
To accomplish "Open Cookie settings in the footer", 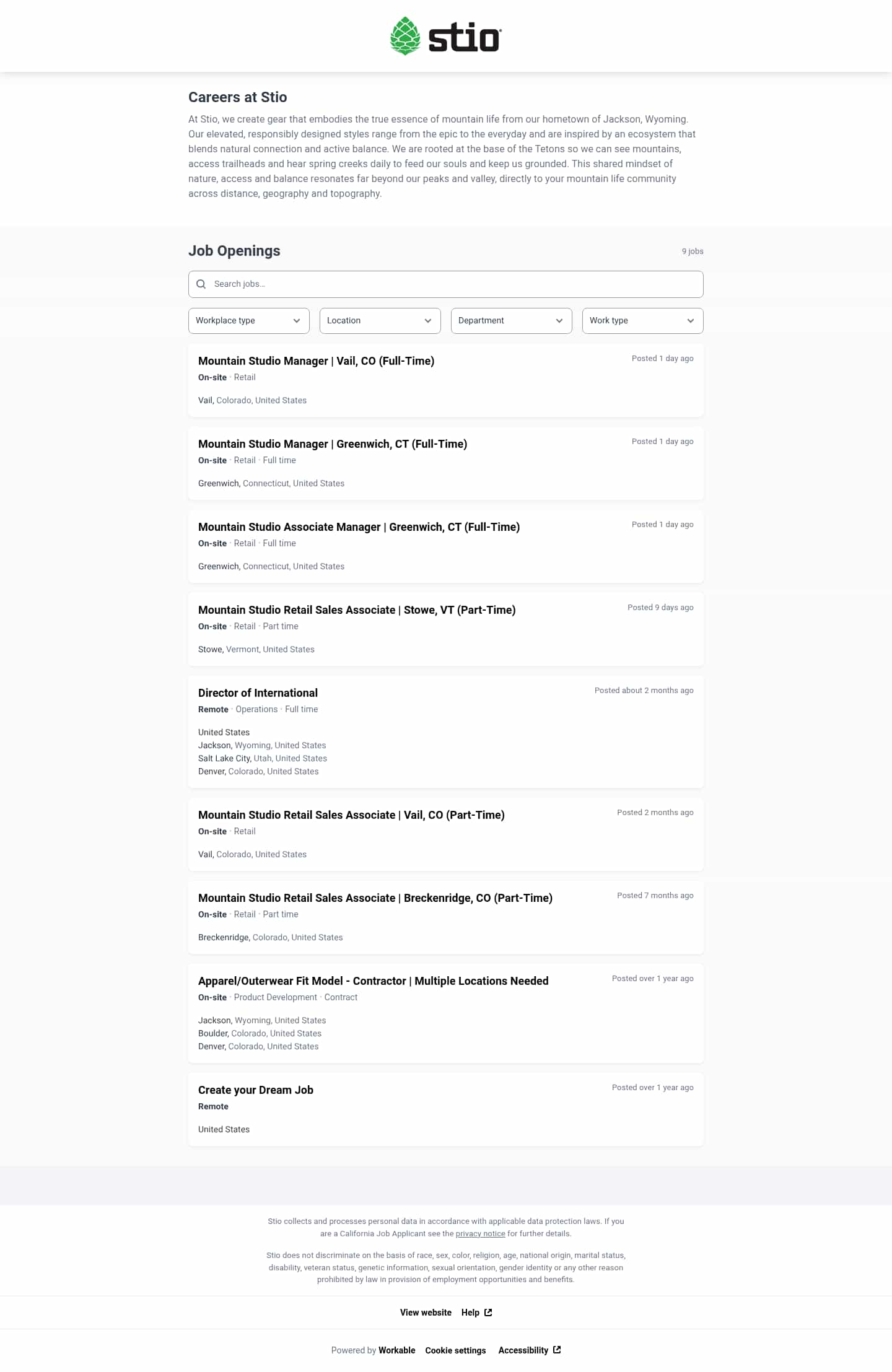I will [x=455, y=1350].
